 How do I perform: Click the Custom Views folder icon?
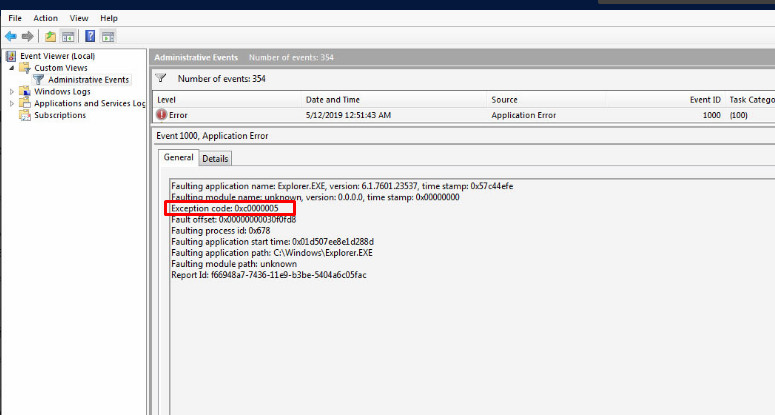pyautogui.click(x=25, y=68)
